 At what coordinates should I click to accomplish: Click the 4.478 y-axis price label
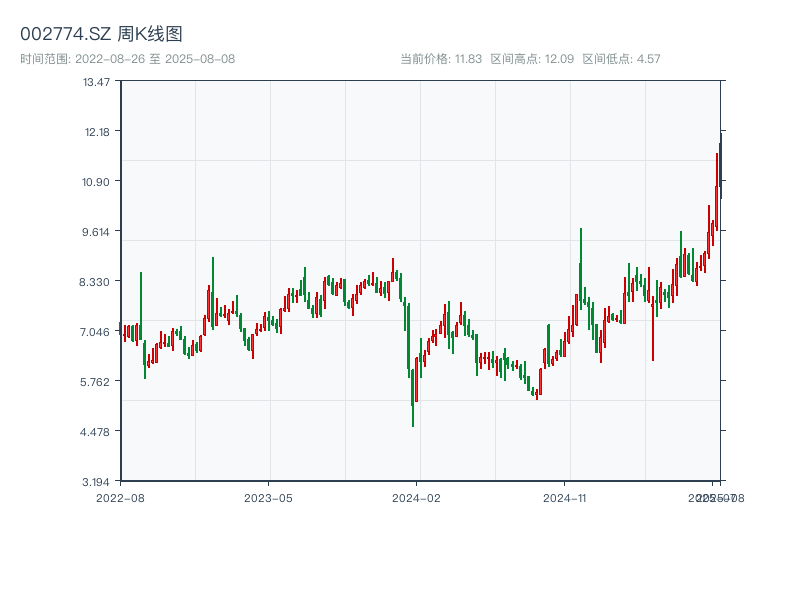click(96, 431)
